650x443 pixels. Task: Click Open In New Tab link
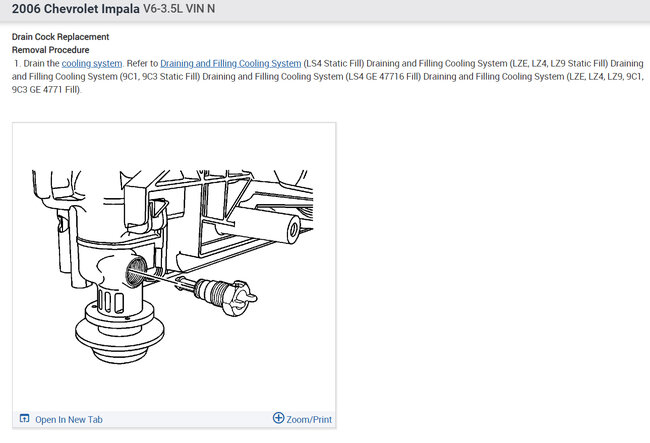pyautogui.click(x=69, y=419)
